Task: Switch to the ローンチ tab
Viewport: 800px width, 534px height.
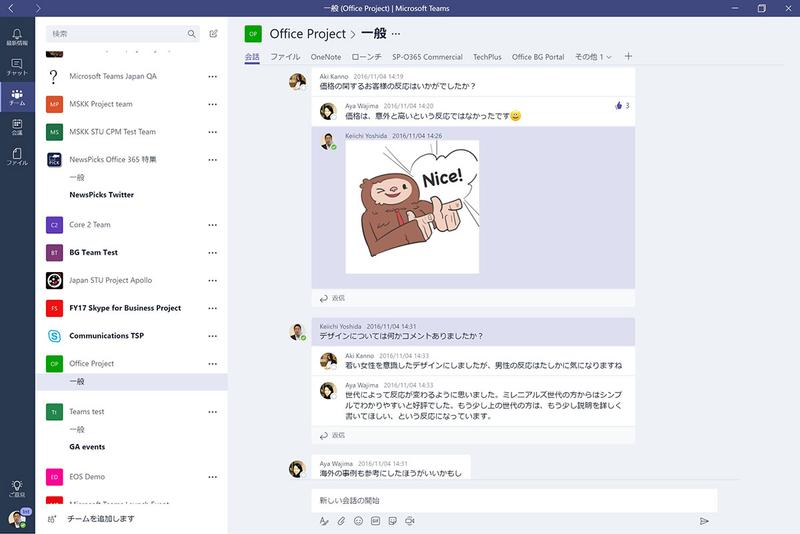Action: [x=366, y=57]
